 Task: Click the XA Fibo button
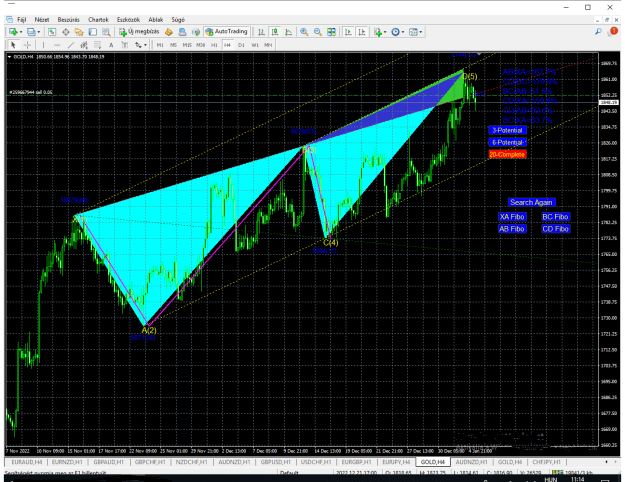click(512, 217)
